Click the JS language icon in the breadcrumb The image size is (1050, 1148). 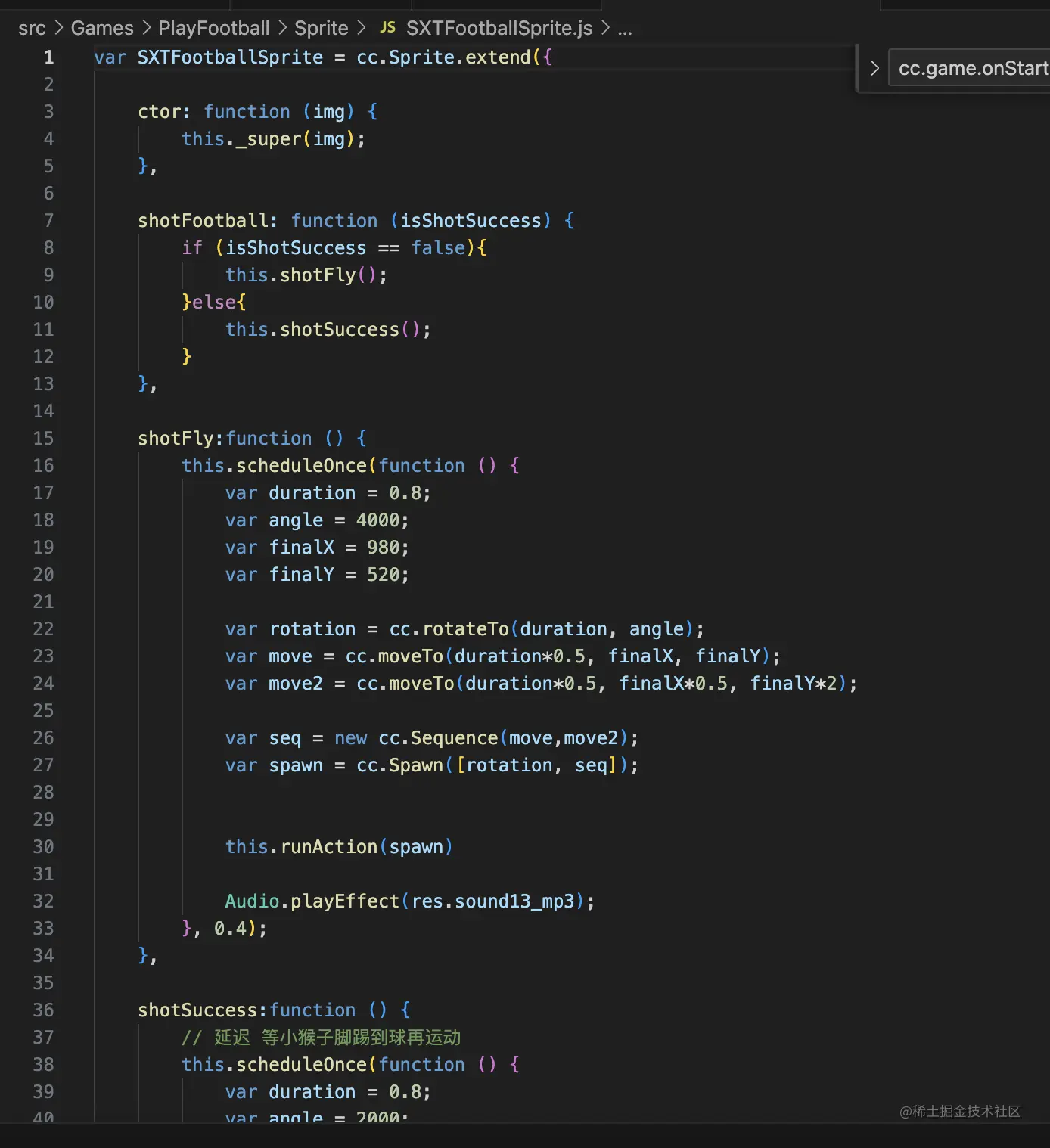[387, 27]
